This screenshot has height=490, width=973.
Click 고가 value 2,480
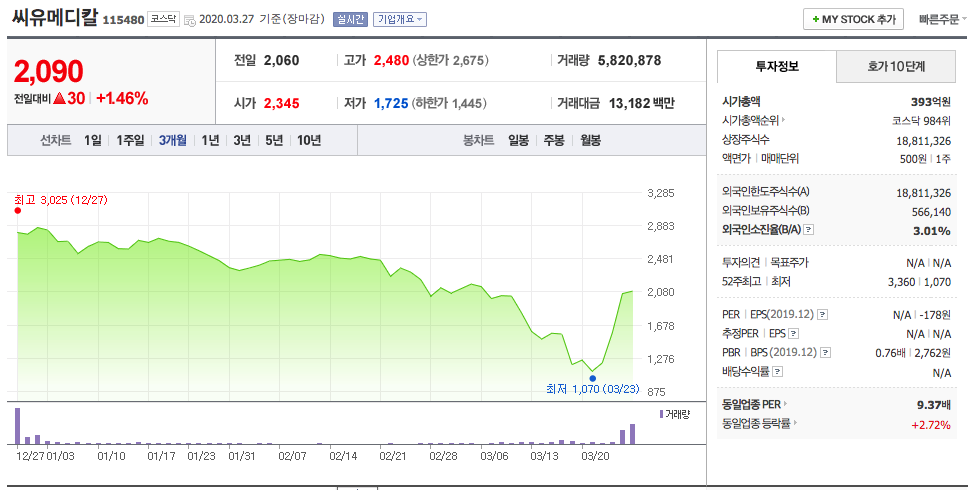391,60
